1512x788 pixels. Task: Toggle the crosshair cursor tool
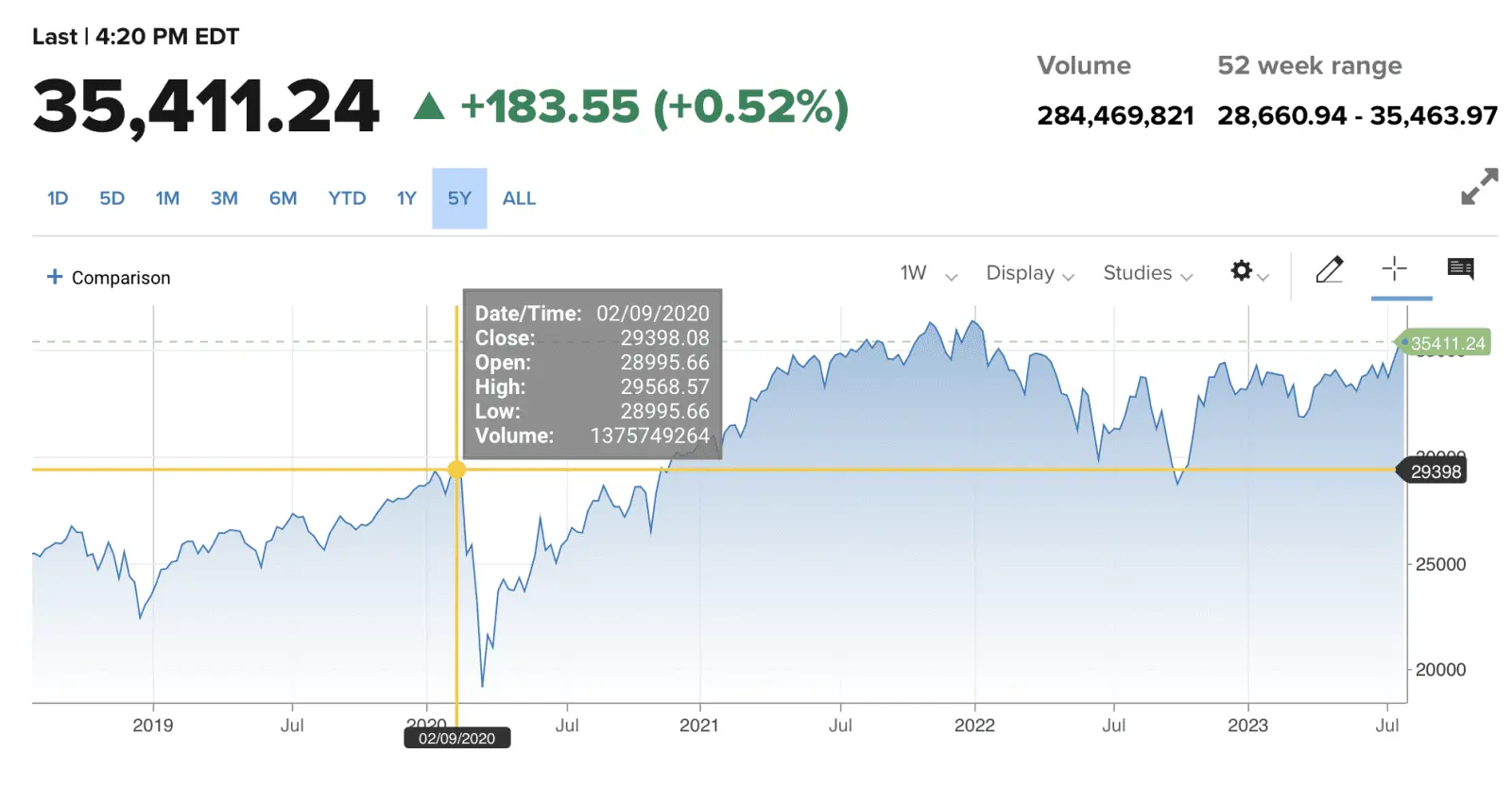1395,269
